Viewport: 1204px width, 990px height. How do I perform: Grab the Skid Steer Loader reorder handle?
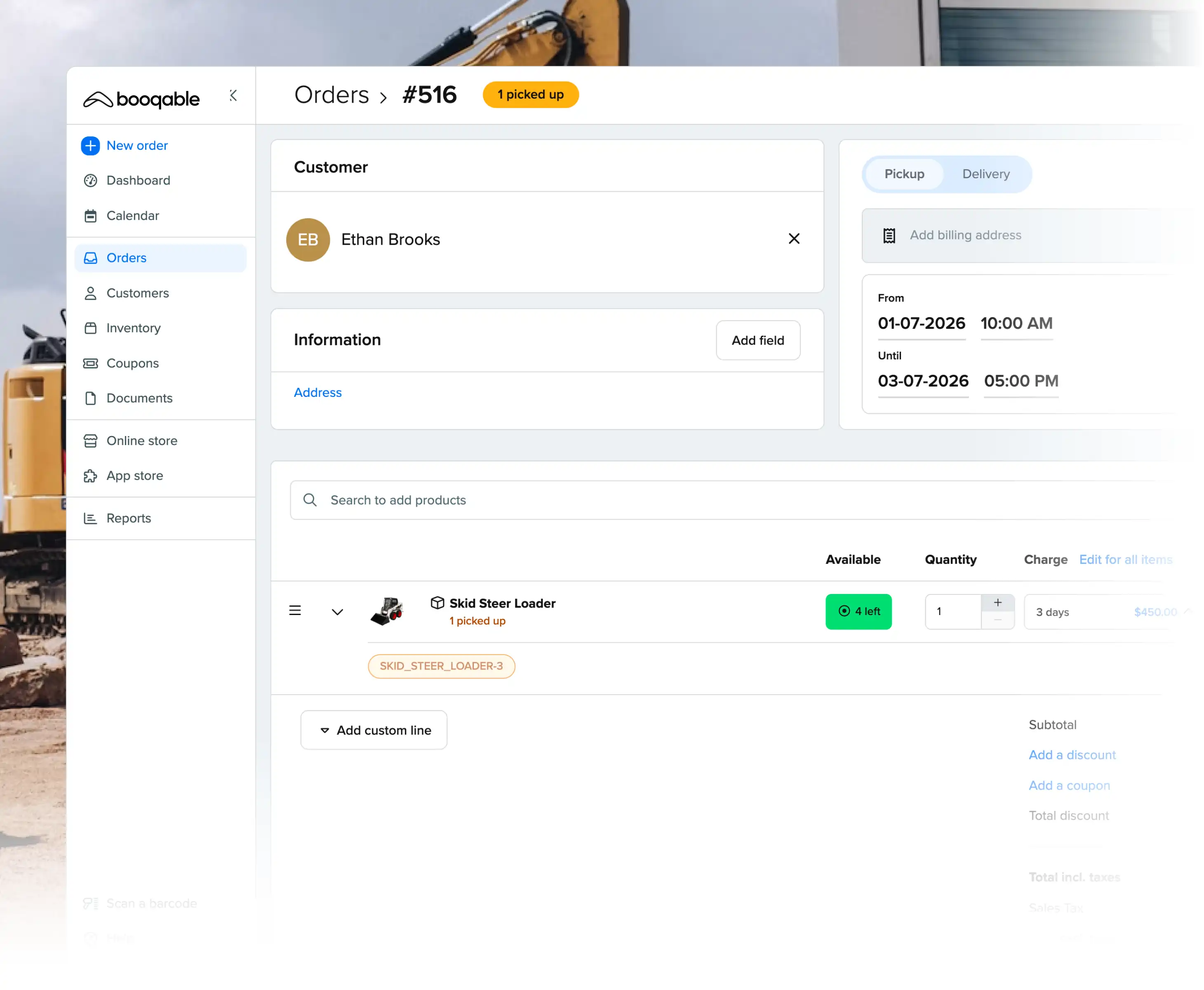[295, 611]
